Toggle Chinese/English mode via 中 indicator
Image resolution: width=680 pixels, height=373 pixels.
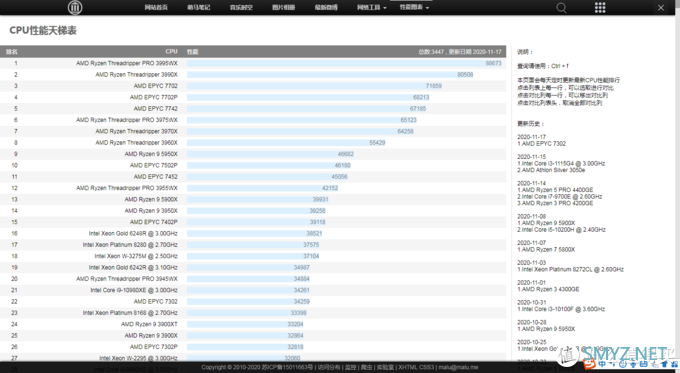point(602,364)
